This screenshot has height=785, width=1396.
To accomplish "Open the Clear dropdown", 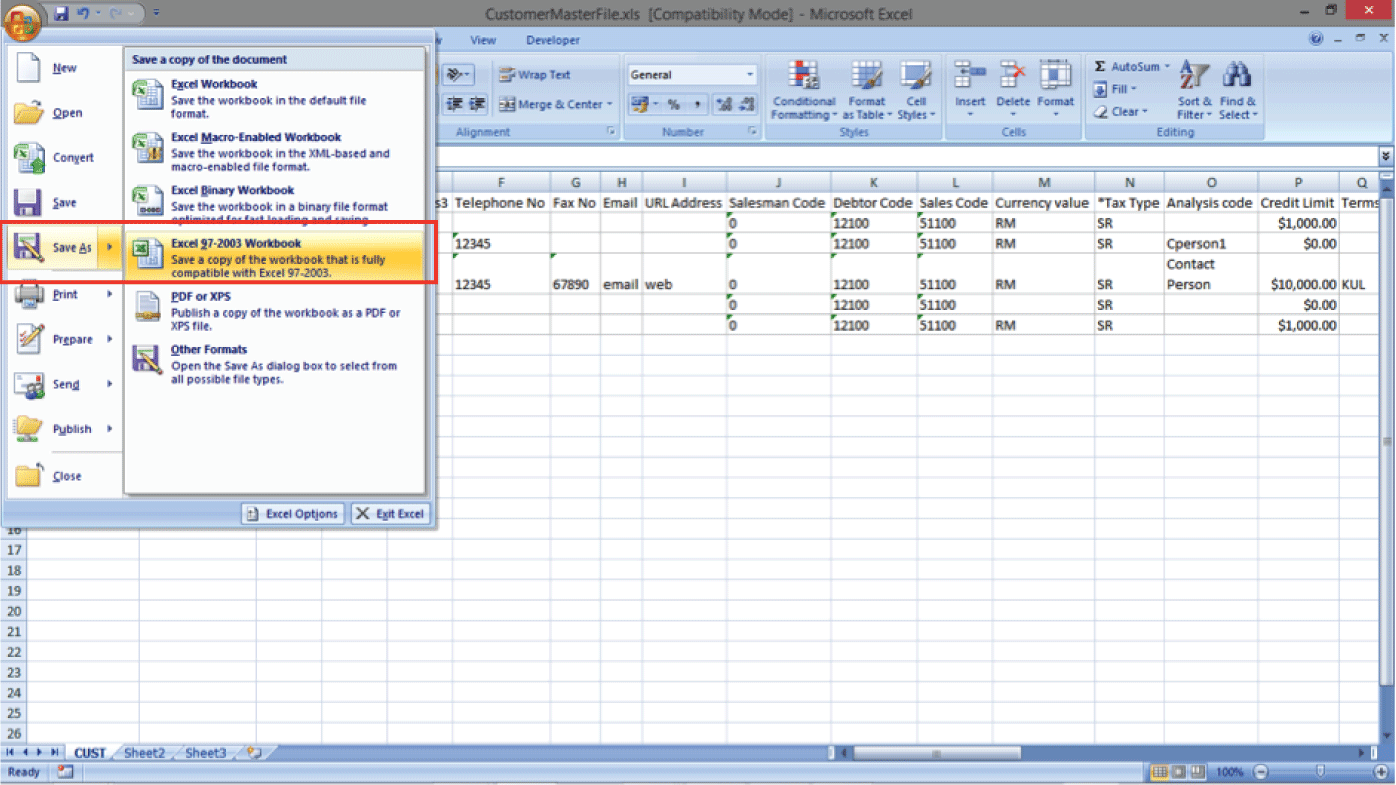I will pyautogui.click(x=1121, y=112).
